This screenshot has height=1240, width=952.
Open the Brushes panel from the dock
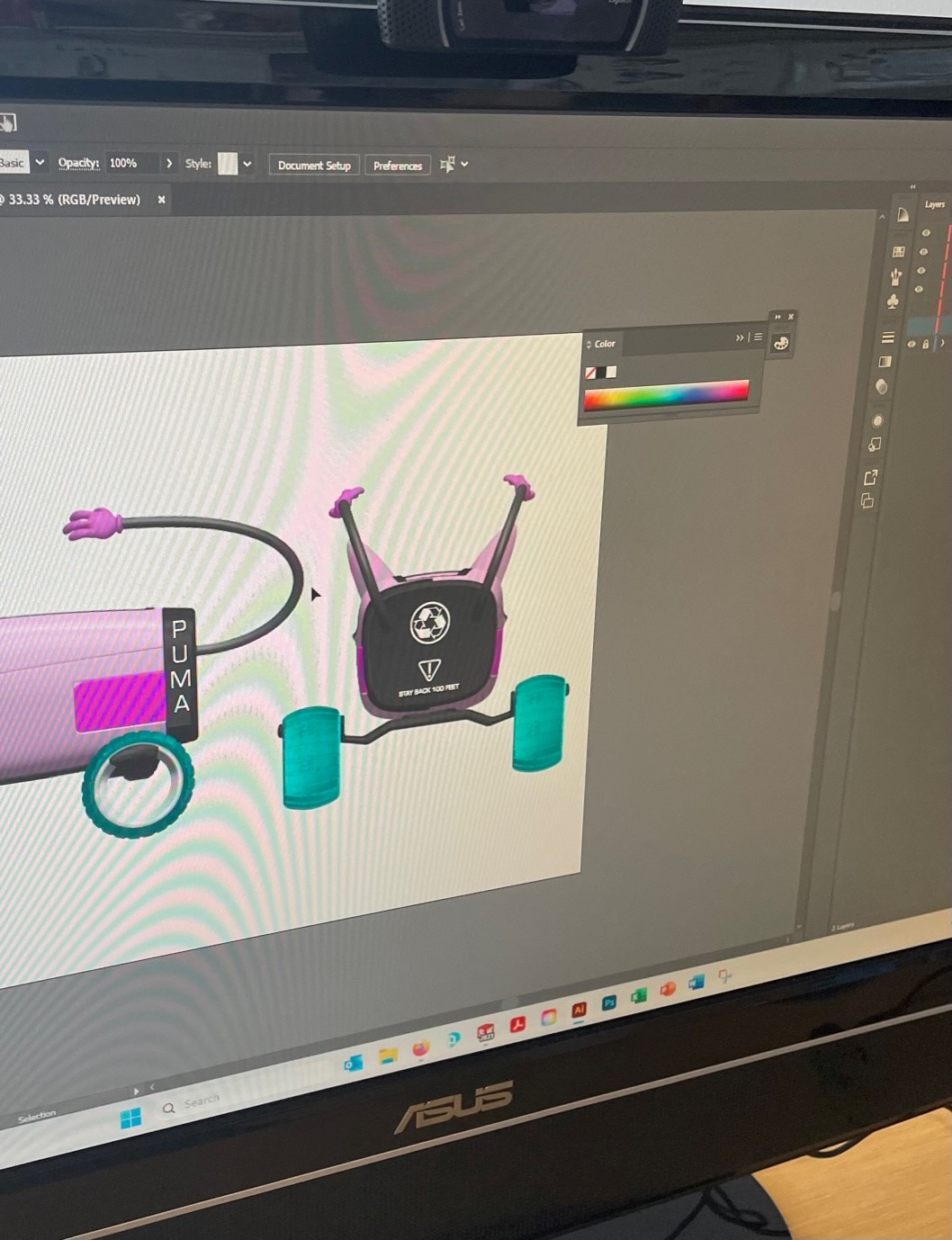pyautogui.click(x=895, y=276)
